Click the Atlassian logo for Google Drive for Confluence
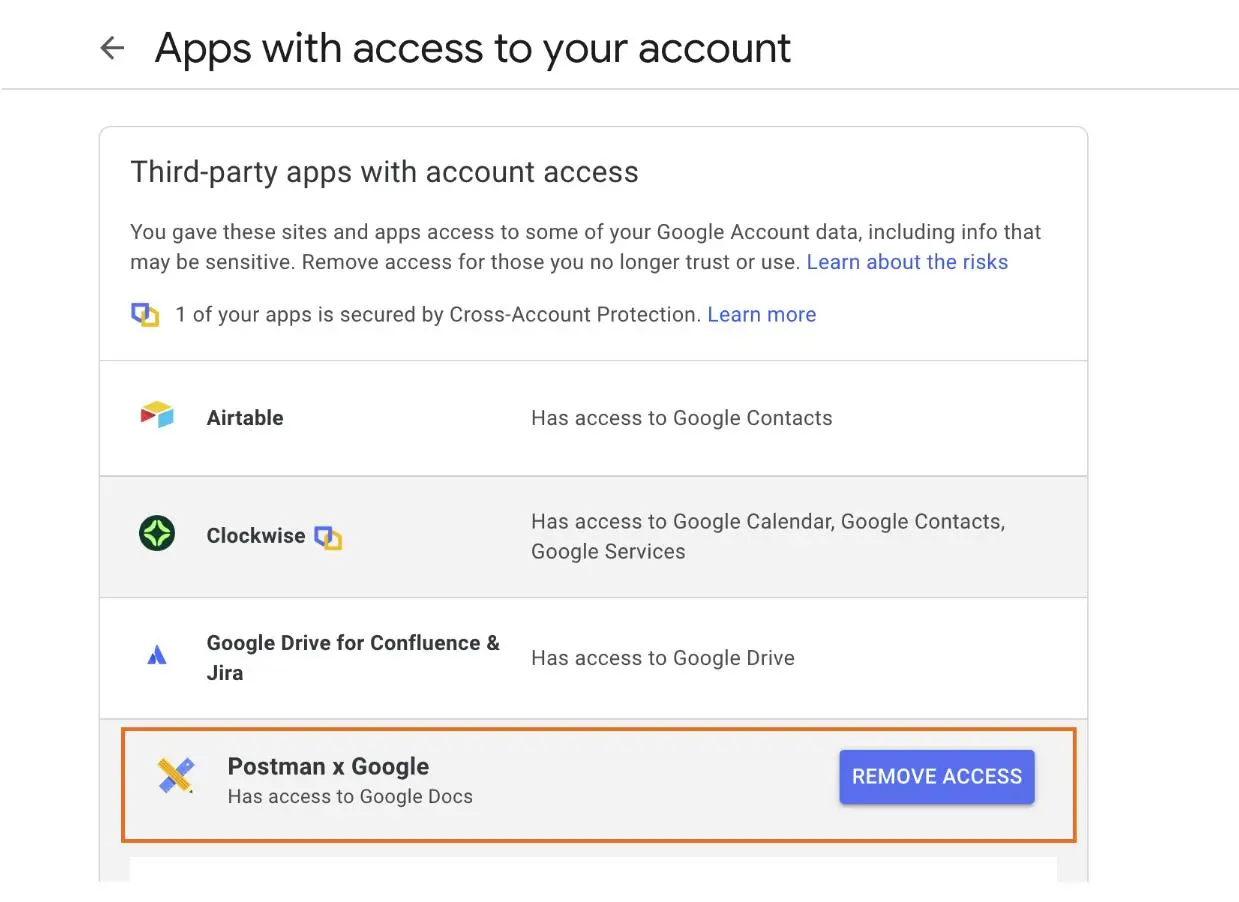The image size is (1239, 902). point(157,656)
